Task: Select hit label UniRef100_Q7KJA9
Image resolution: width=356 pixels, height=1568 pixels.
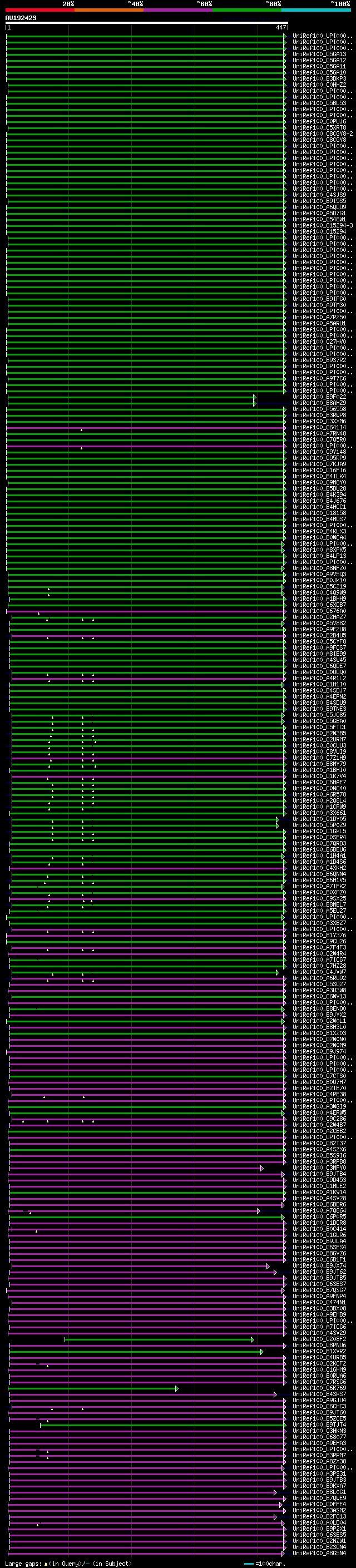Action: point(319,464)
